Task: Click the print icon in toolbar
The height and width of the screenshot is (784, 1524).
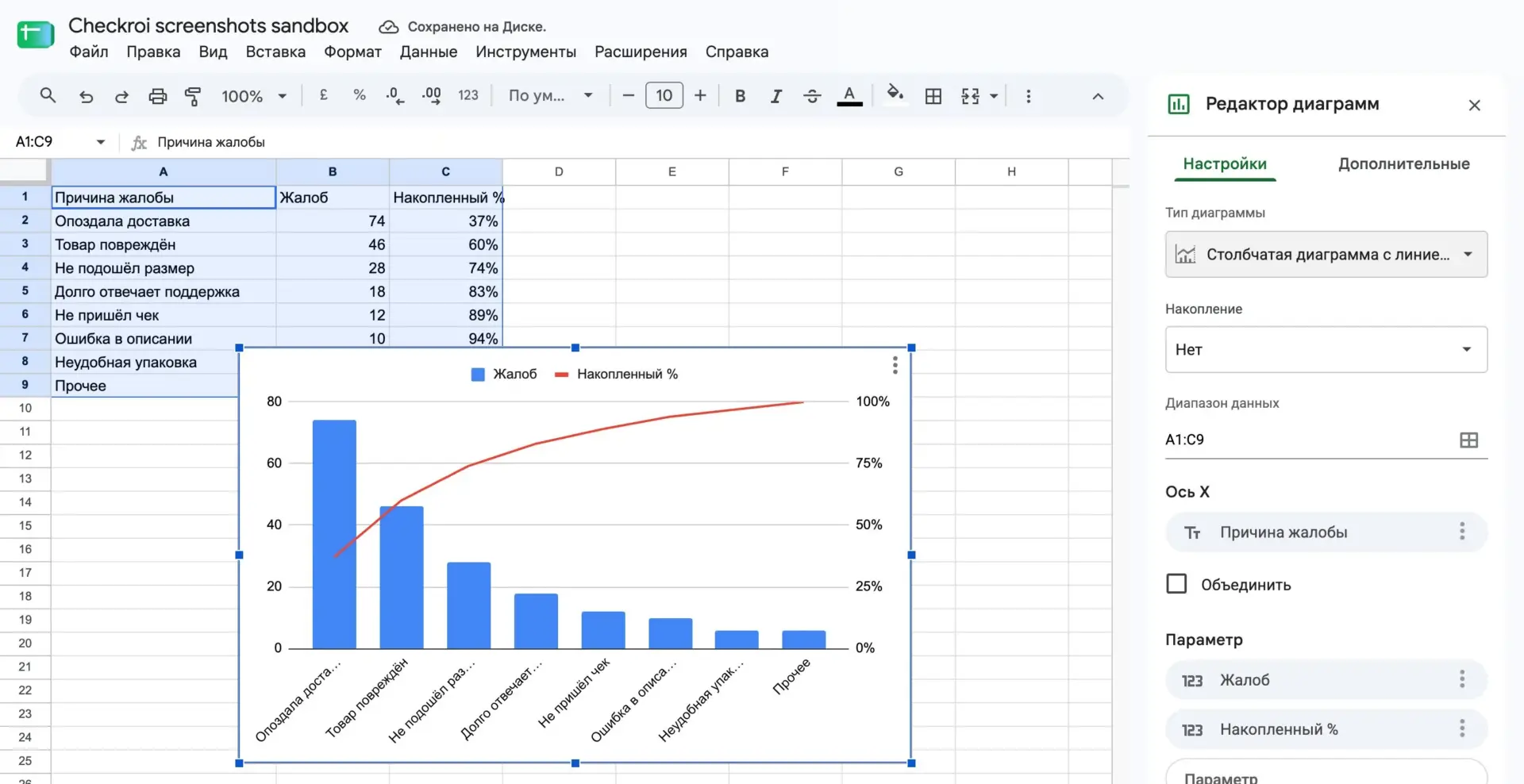Action: pyautogui.click(x=158, y=96)
